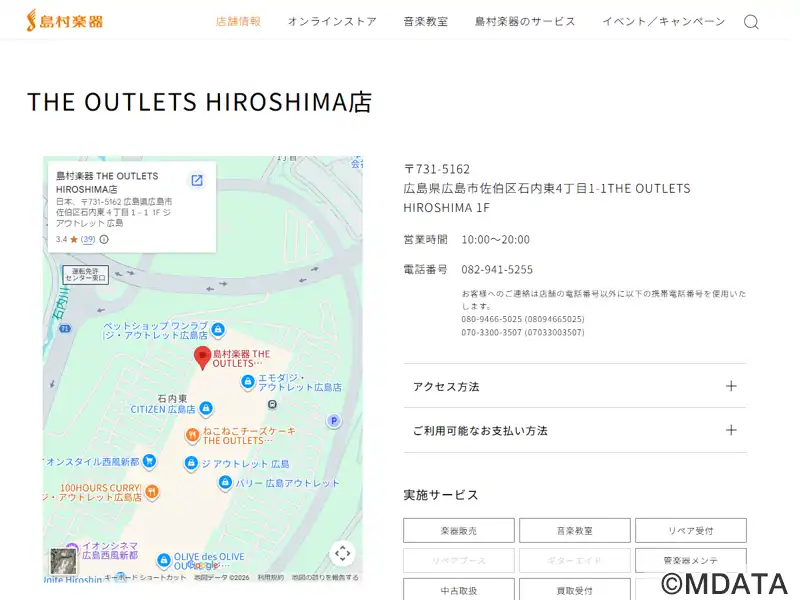Click the rating info circle icon
The image size is (800, 600).
pyautogui.click(x=104, y=239)
